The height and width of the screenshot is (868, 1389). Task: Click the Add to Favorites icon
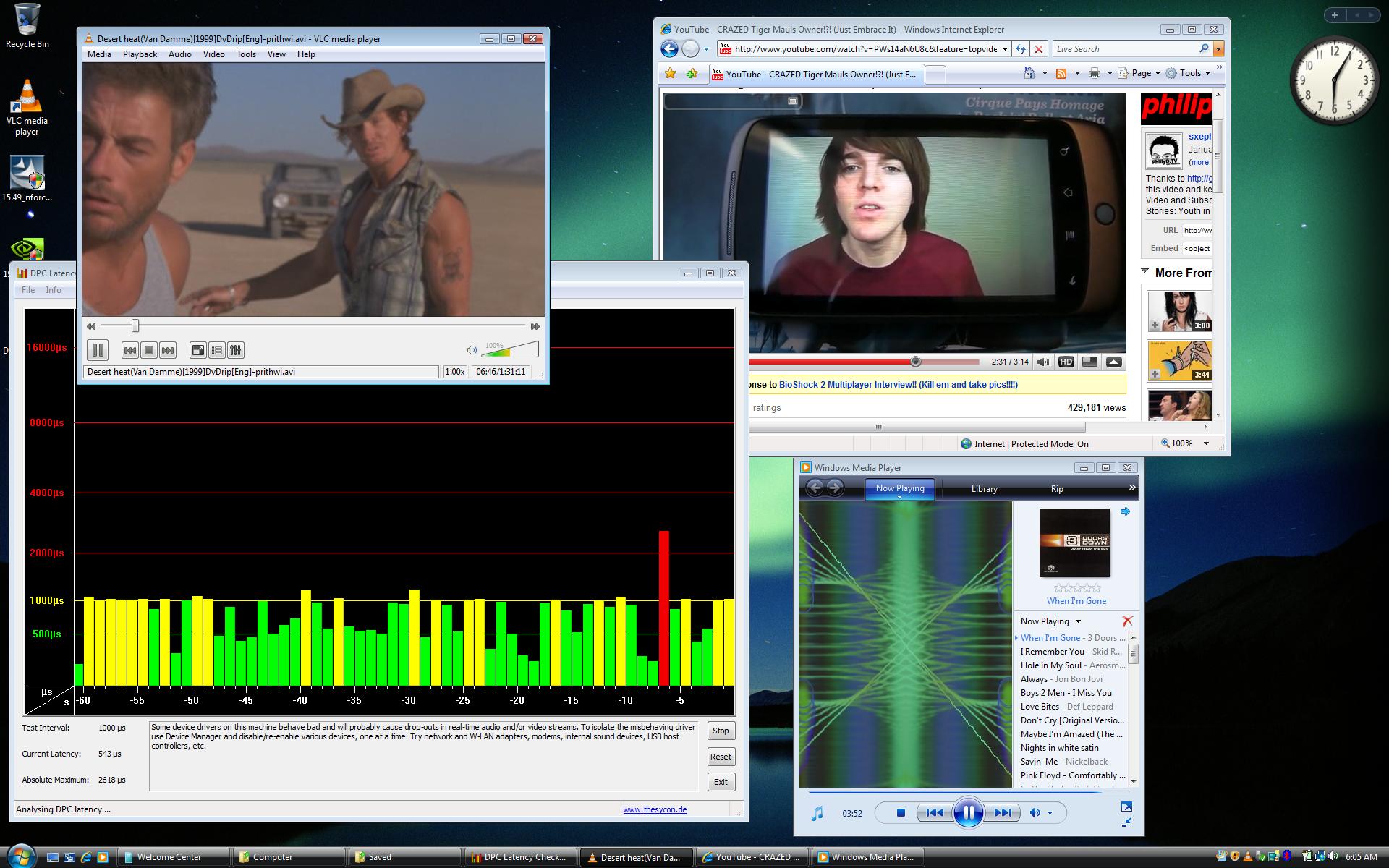coord(692,73)
